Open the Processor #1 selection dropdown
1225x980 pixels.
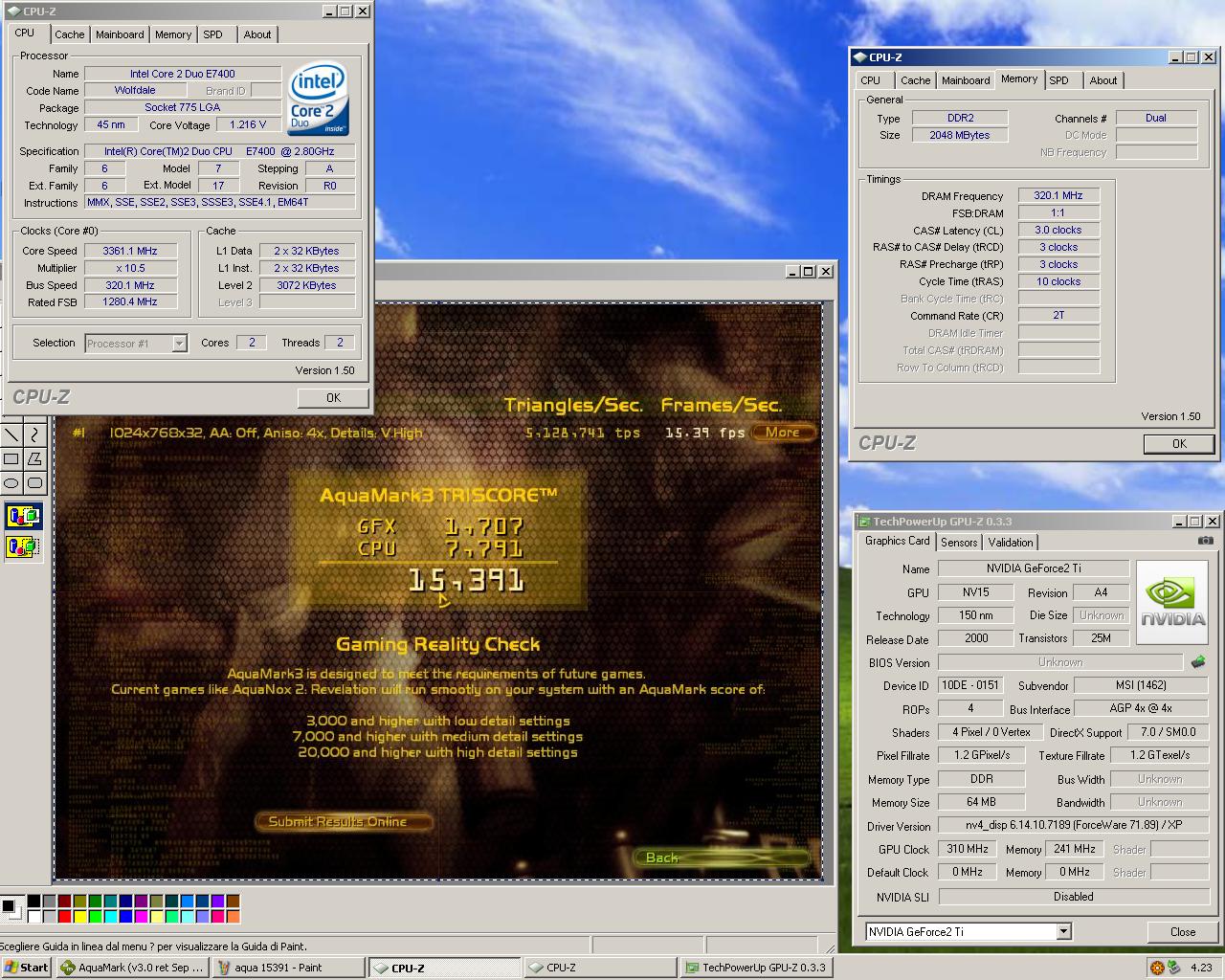click(x=179, y=343)
